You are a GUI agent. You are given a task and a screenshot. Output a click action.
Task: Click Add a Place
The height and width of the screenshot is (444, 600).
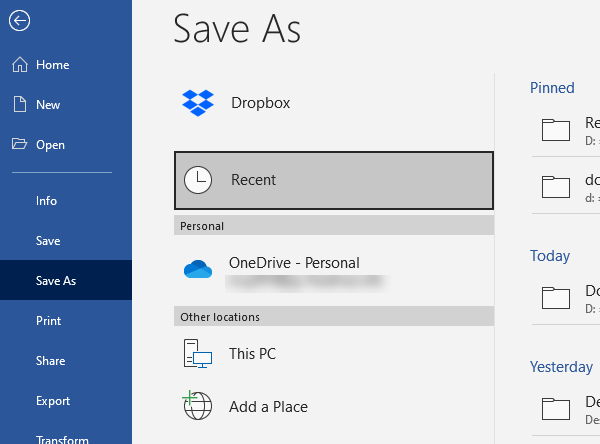[334, 406]
